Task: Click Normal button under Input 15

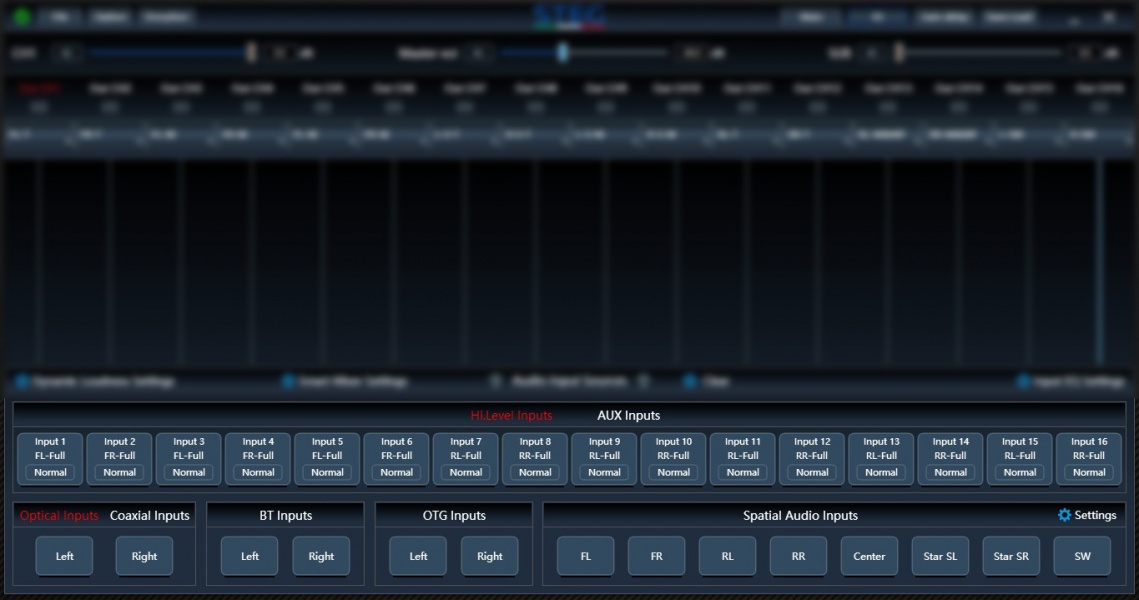Action: [x=1020, y=472]
